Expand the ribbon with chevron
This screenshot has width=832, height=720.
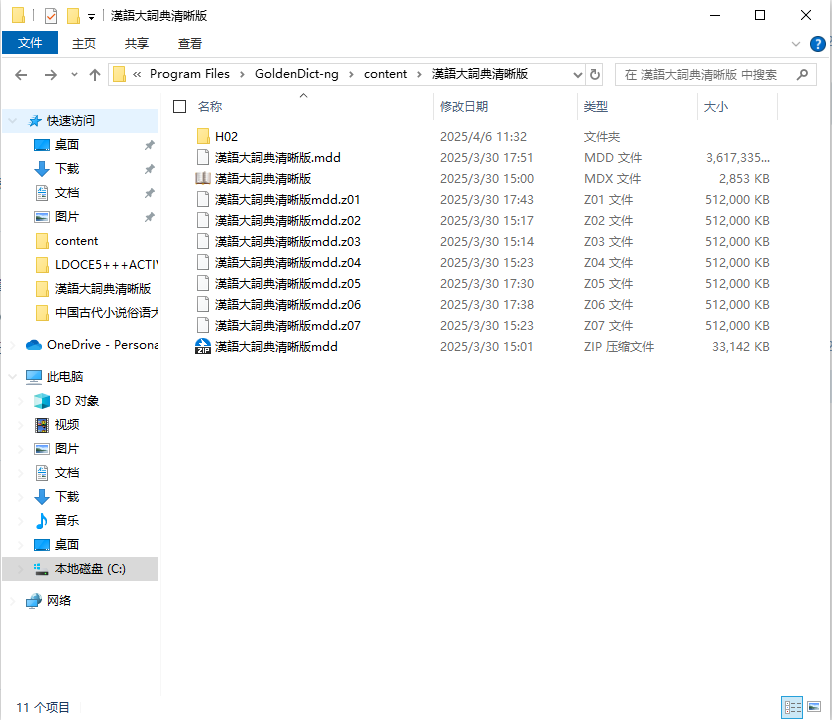point(795,44)
